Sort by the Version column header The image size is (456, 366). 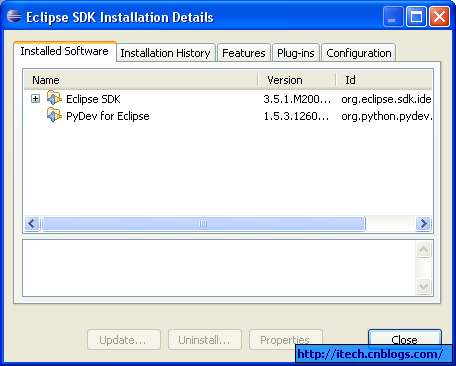click(296, 80)
